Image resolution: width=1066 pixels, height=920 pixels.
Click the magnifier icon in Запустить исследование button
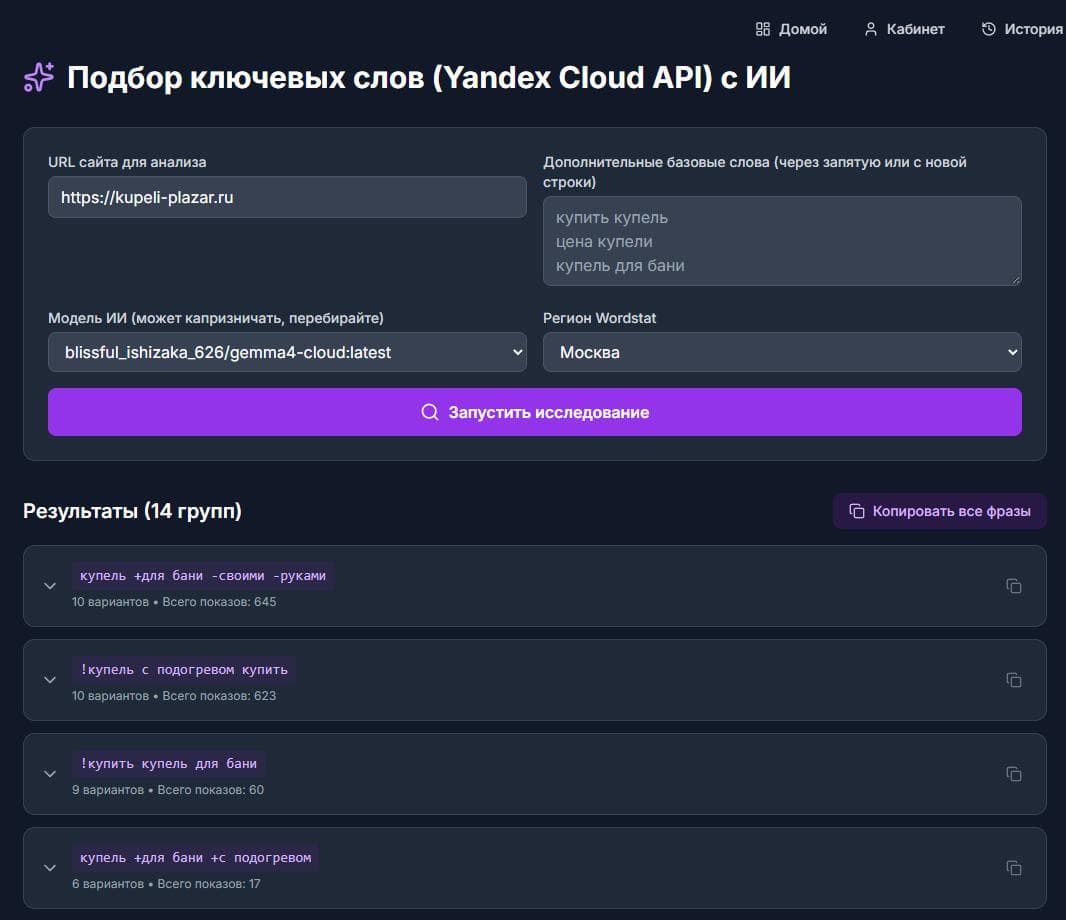tap(430, 412)
